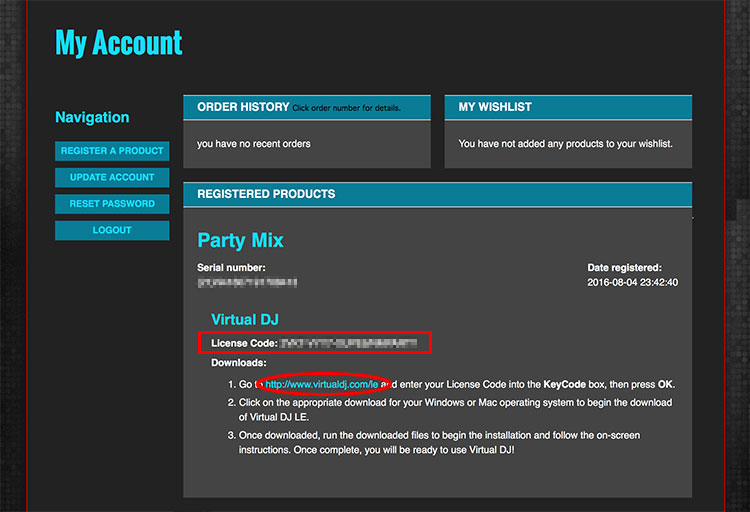Click the 'Downloads:' label under License Code
This screenshot has width=750, height=512.
tap(239, 363)
